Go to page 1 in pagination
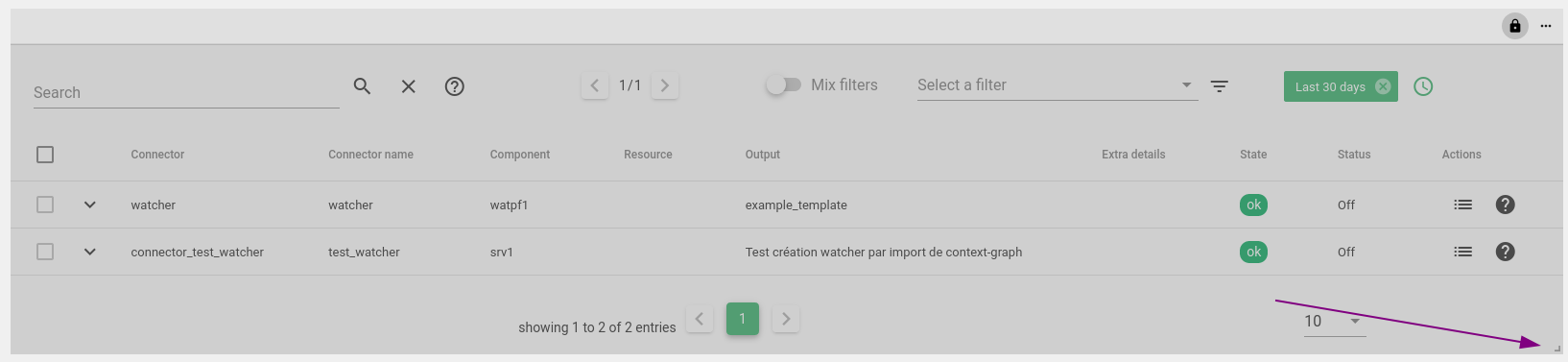The image size is (1568, 362). click(743, 319)
